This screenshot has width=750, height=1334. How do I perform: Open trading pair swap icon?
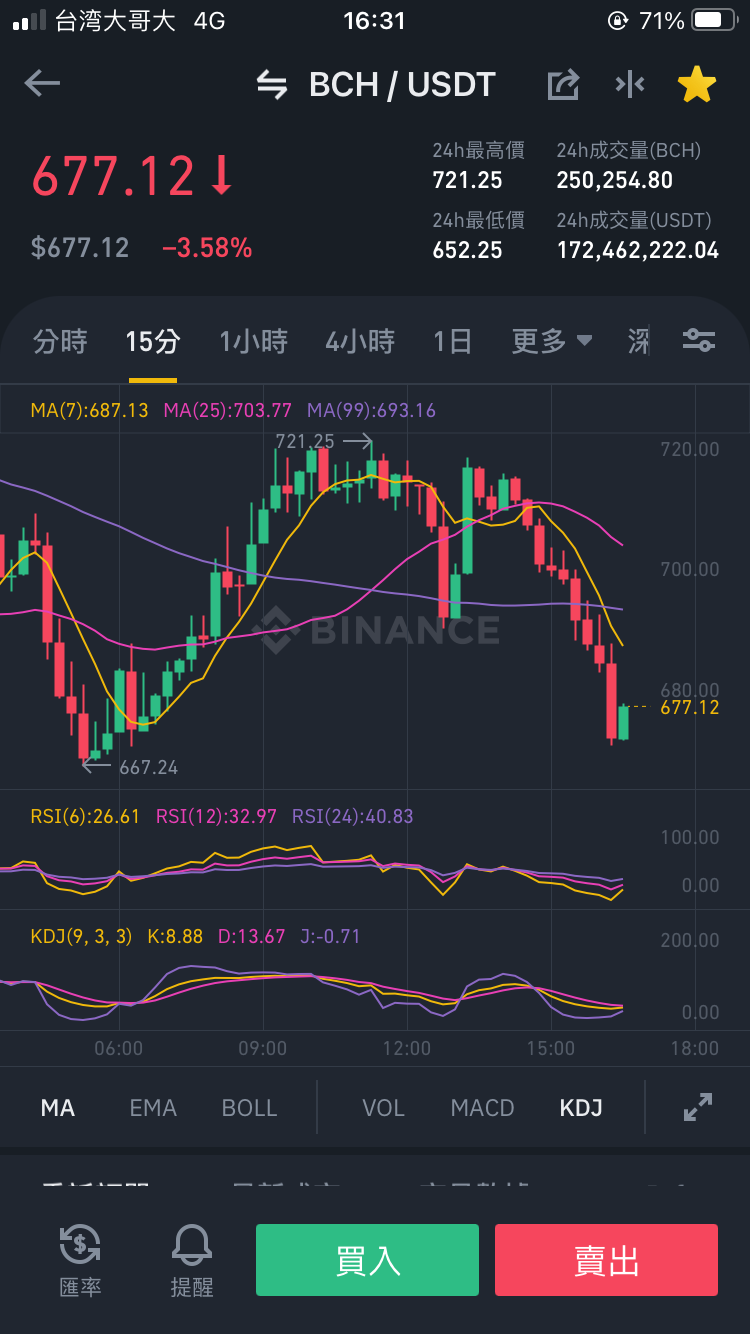pos(272,85)
